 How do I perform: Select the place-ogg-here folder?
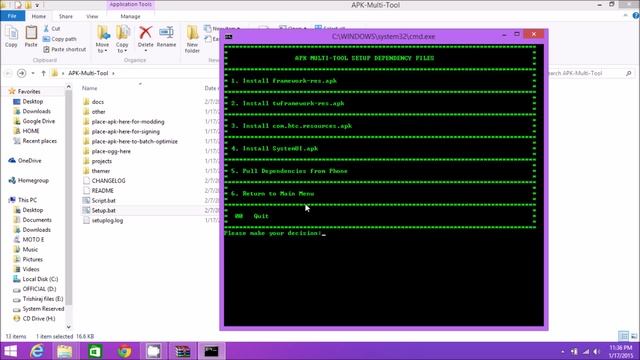pyautogui.click(x=111, y=151)
